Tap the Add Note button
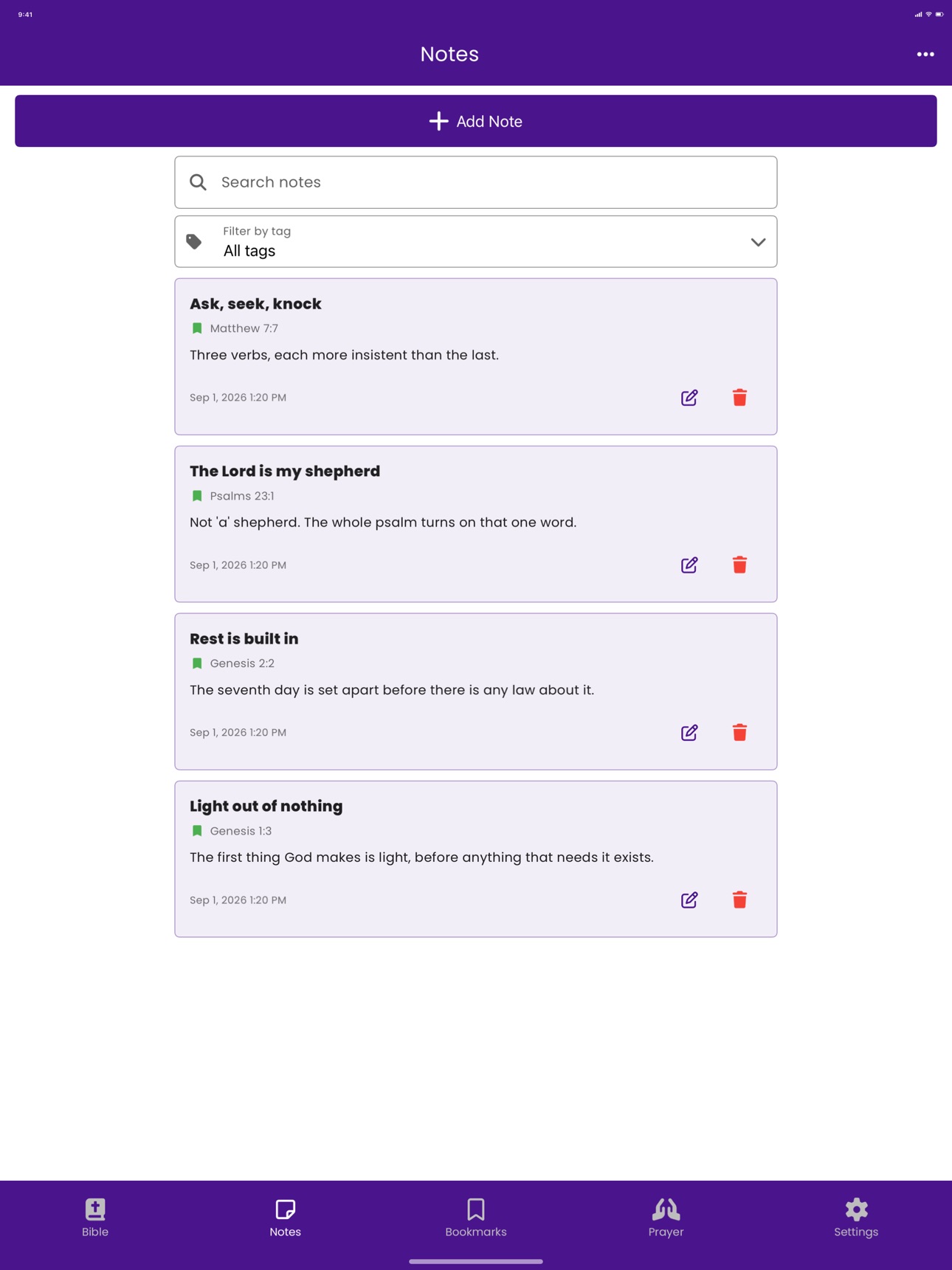Image resolution: width=952 pixels, height=1270 pixels. (x=476, y=121)
